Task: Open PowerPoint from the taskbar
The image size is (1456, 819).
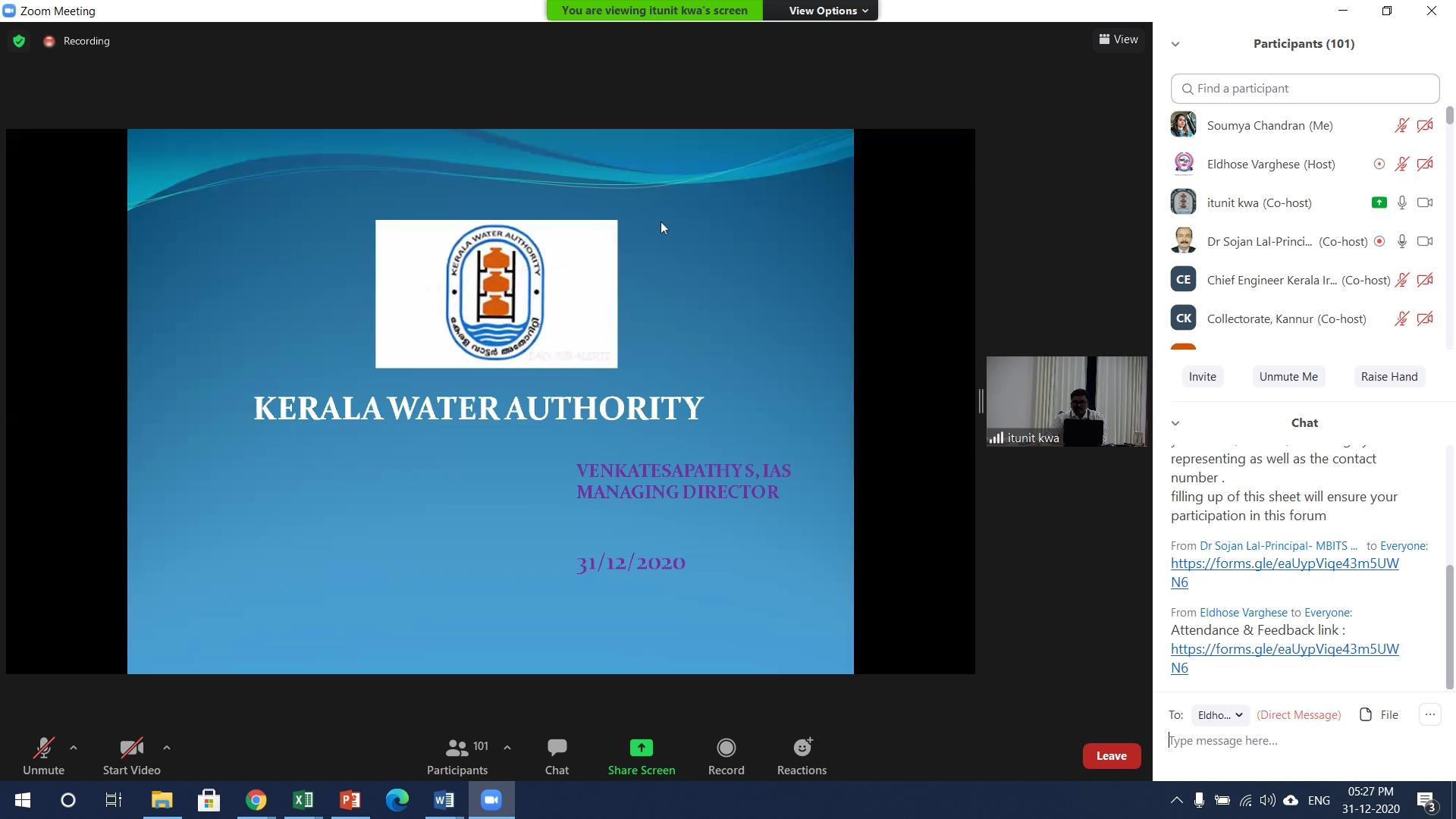Action: click(350, 800)
